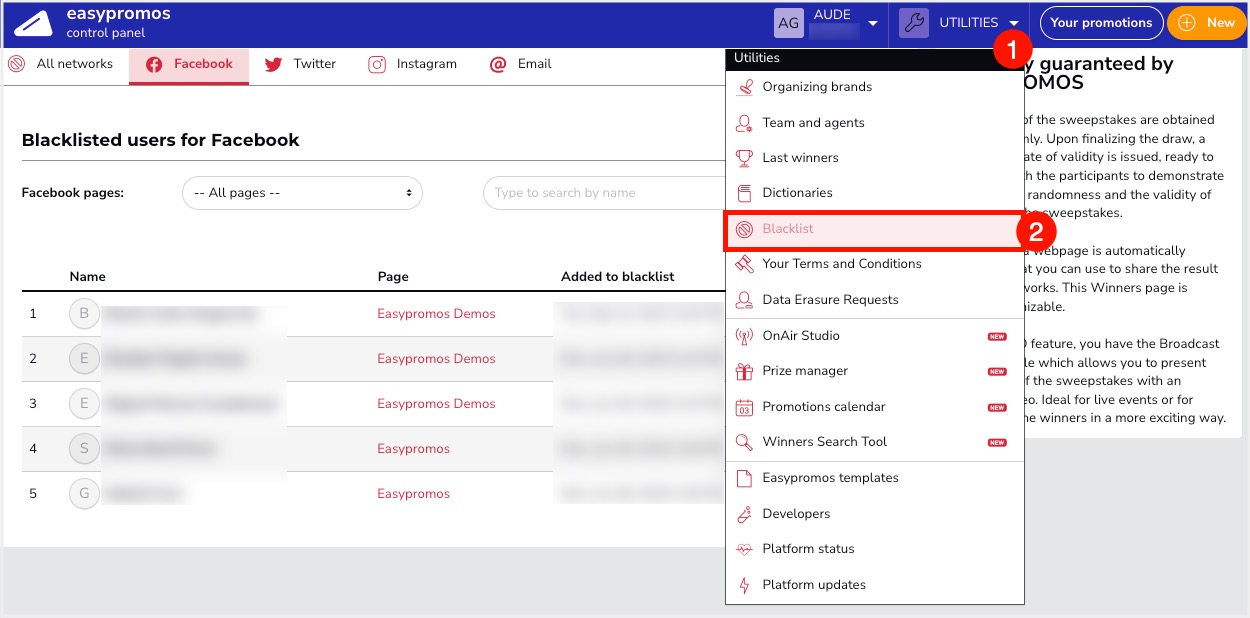The width and height of the screenshot is (1250, 618).
Task: Click the Winners Search Tool magnifier icon
Action: (x=744, y=442)
